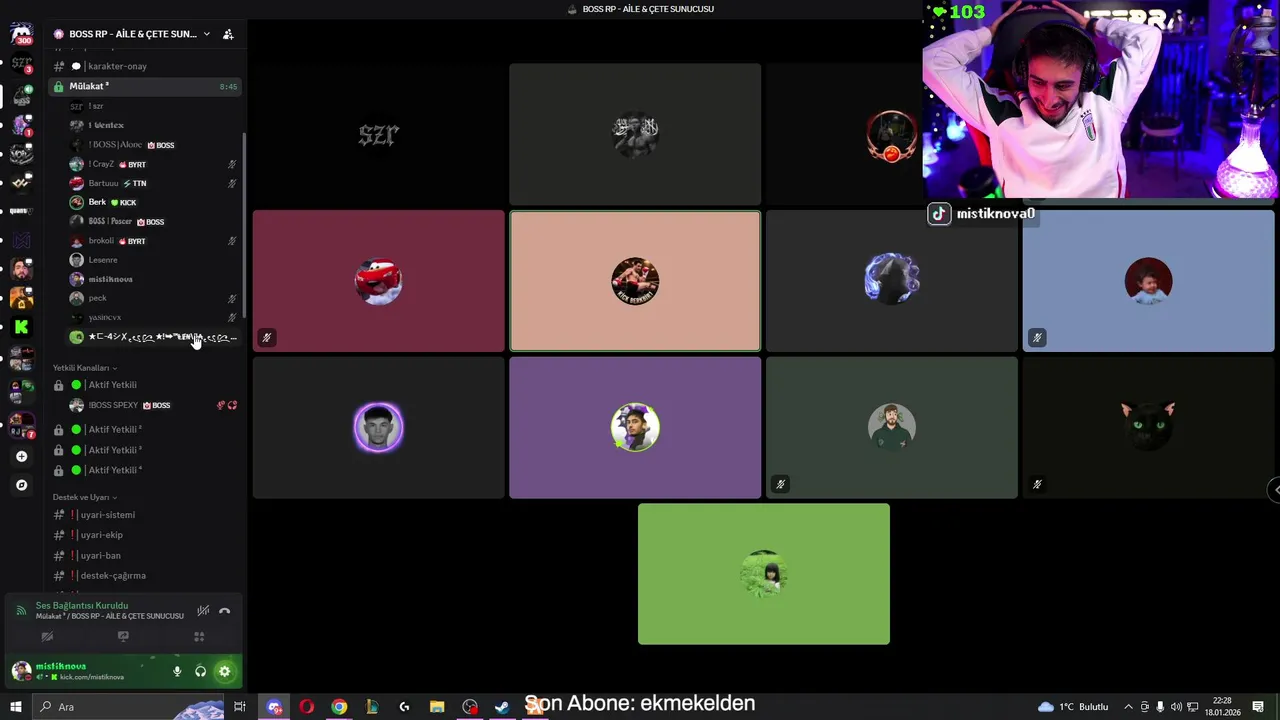Image resolution: width=1280 pixels, height=720 pixels.
Task: Open Opera browser from the taskbar
Action: coord(306,707)
